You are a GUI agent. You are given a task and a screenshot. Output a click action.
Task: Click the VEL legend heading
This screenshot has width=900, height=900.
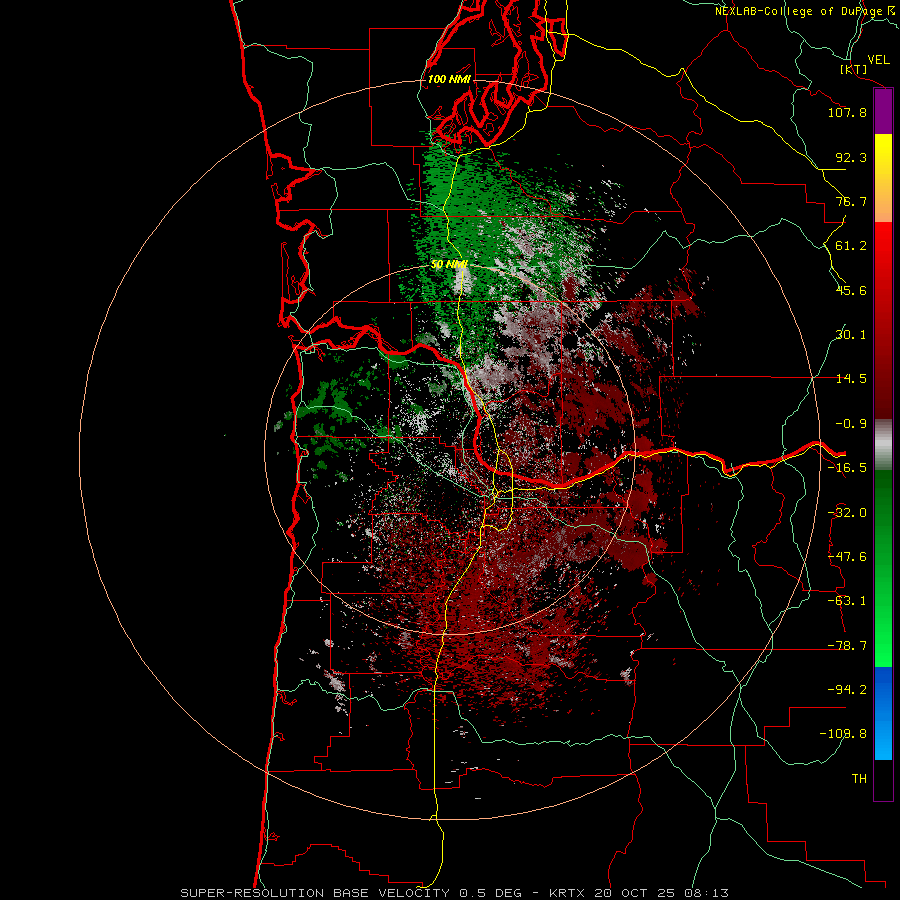[x=878, y=60]
